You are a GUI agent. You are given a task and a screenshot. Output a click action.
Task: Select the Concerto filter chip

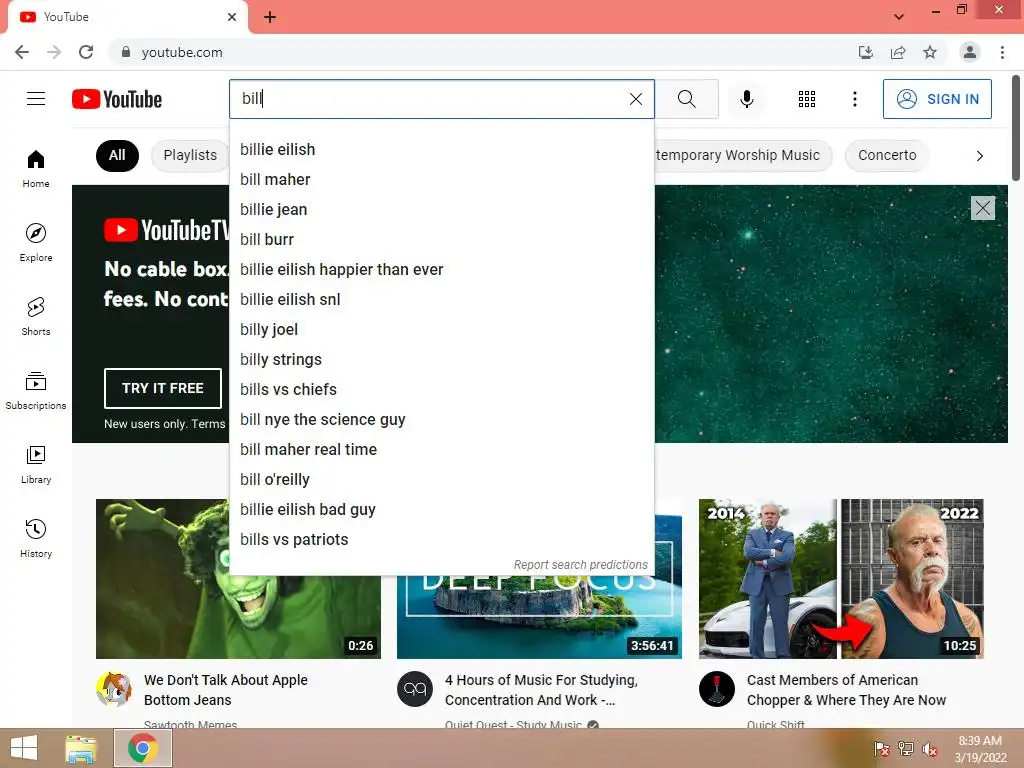(887, 155)
